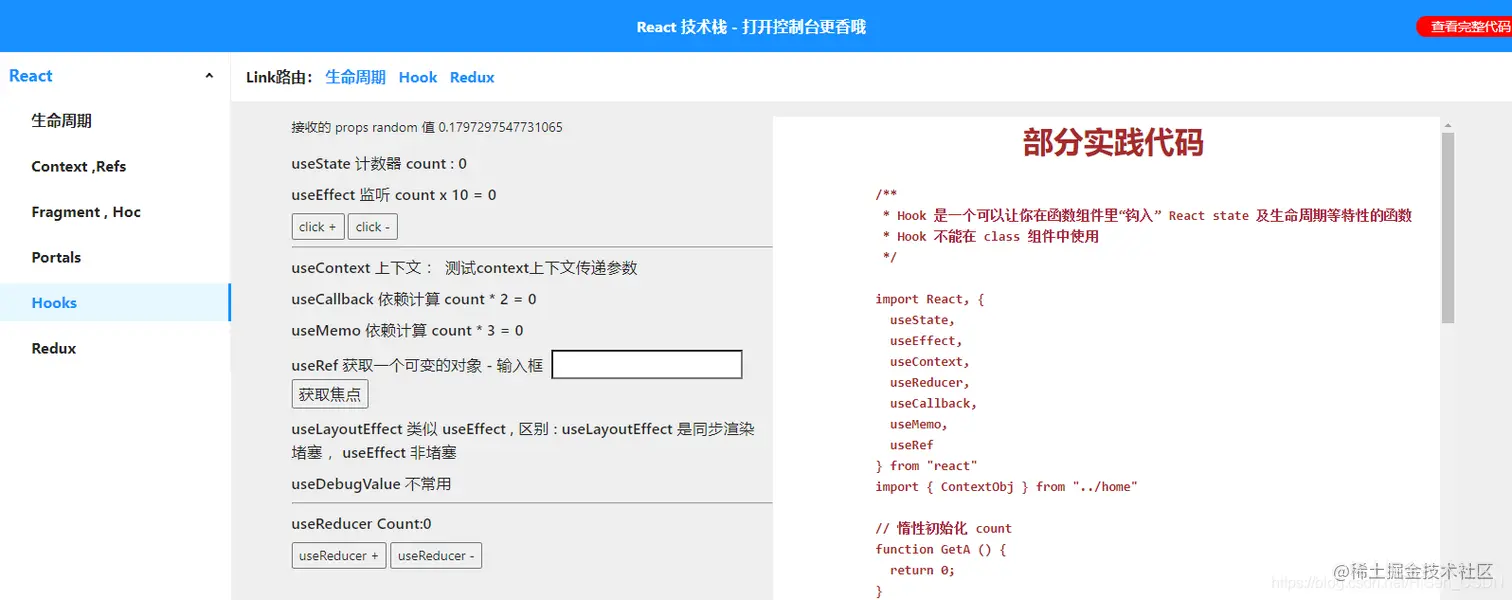Collapse the React sidebar section chevron
Screen dimensions: 1512x600
208,74
